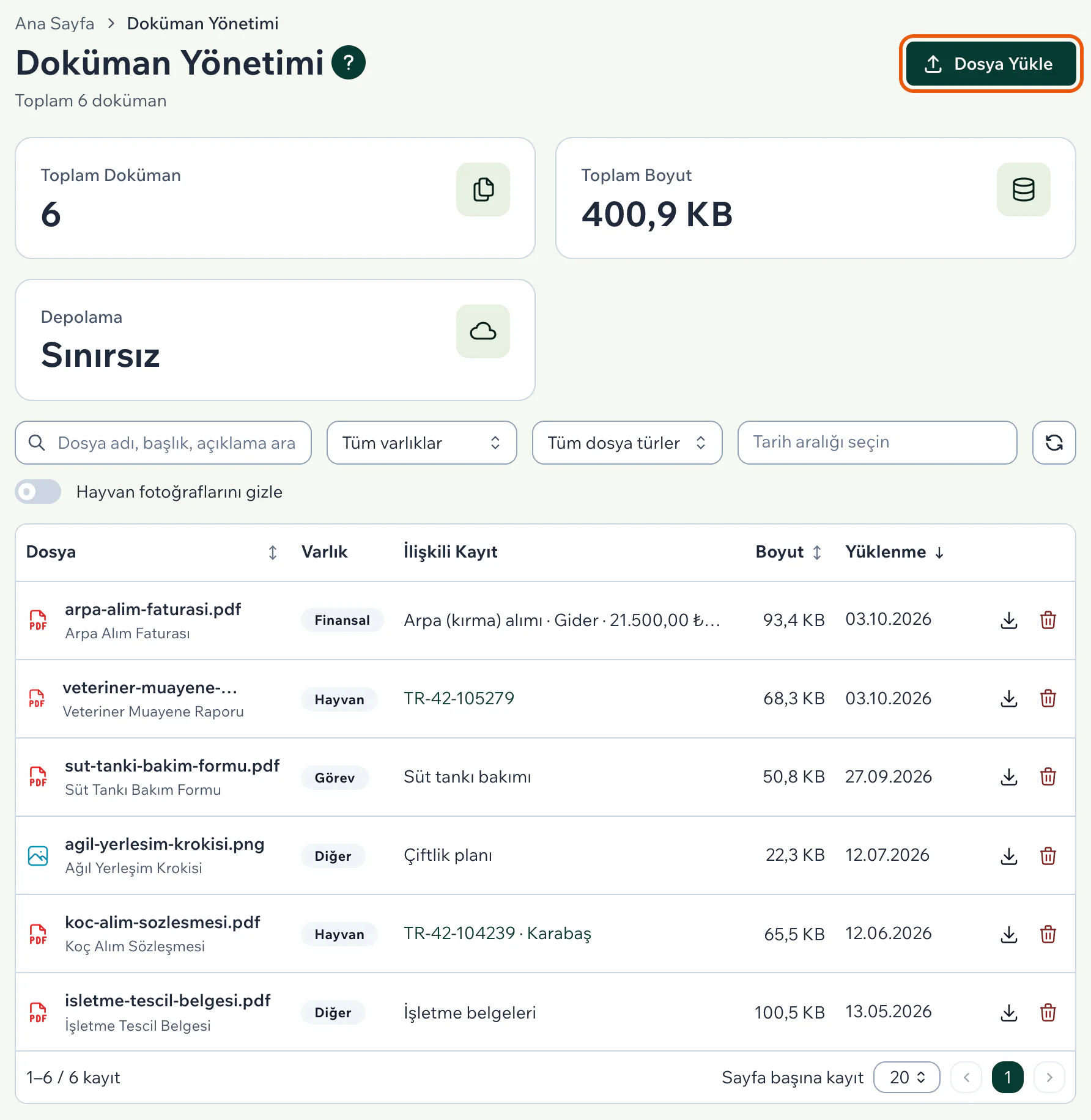The width and height of the screenshot is (1091, 1120).
Task: Click the next page arrow
Action: click(x=1049, y=1077)
